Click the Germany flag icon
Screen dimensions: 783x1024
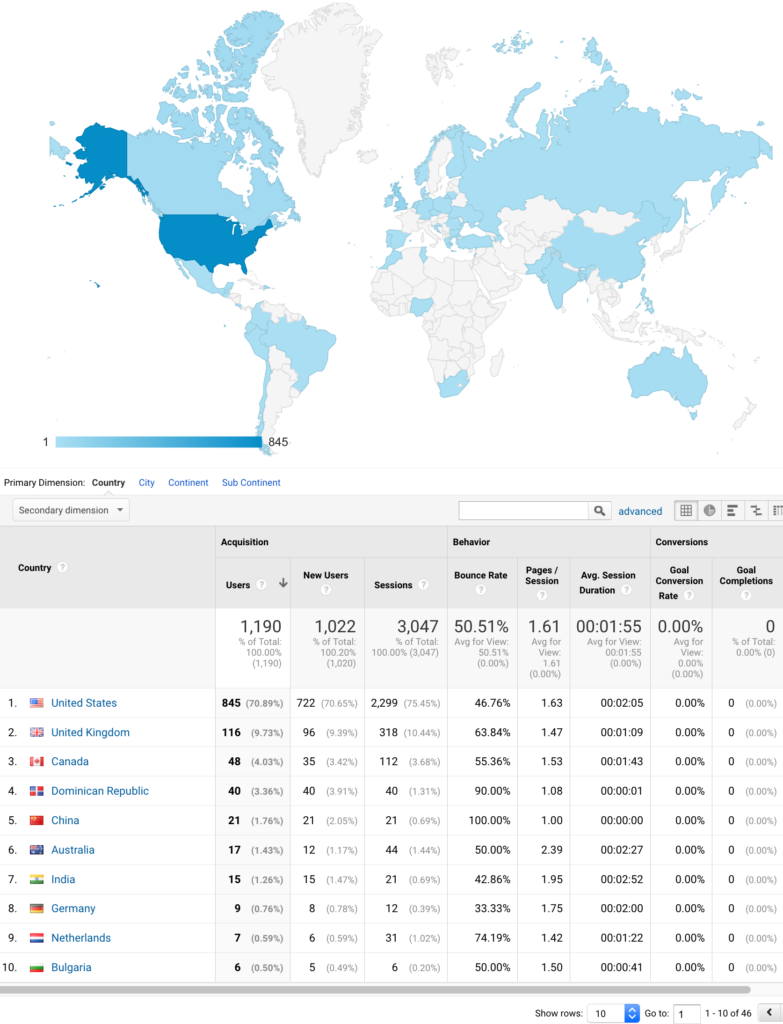point(37,908)
